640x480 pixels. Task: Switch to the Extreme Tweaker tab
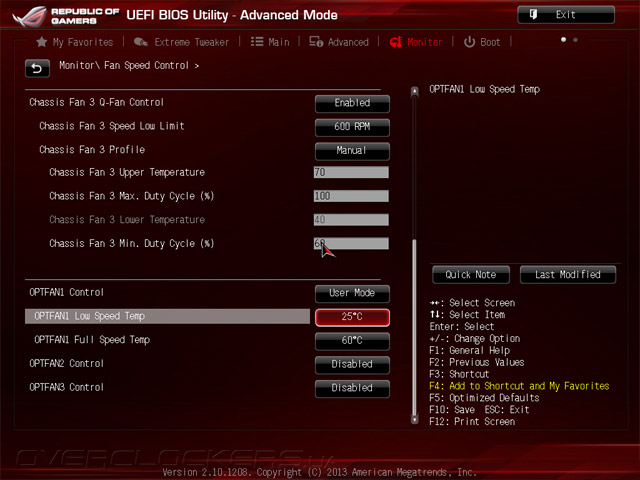pyautogui.click(x=182, y=42)
